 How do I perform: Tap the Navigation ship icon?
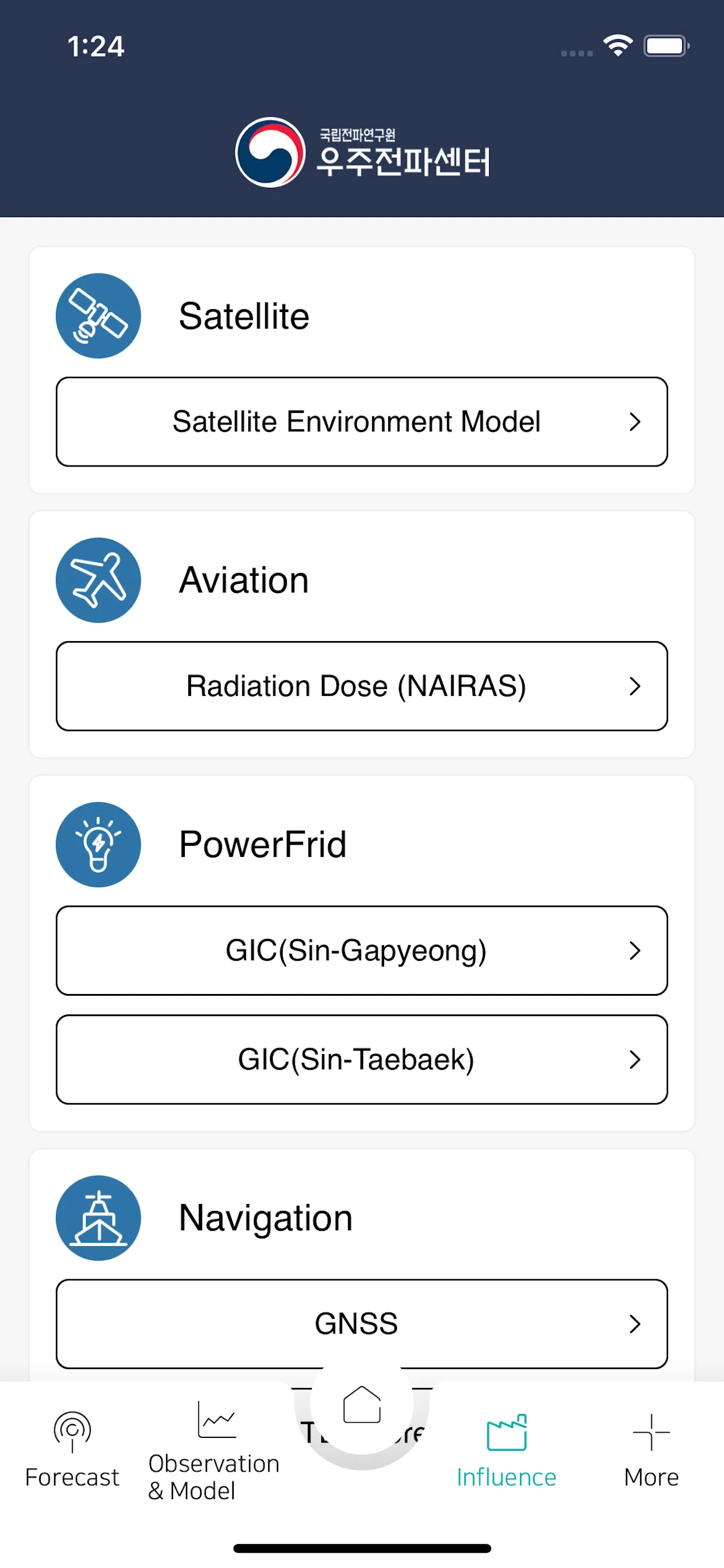(98, 1217)
